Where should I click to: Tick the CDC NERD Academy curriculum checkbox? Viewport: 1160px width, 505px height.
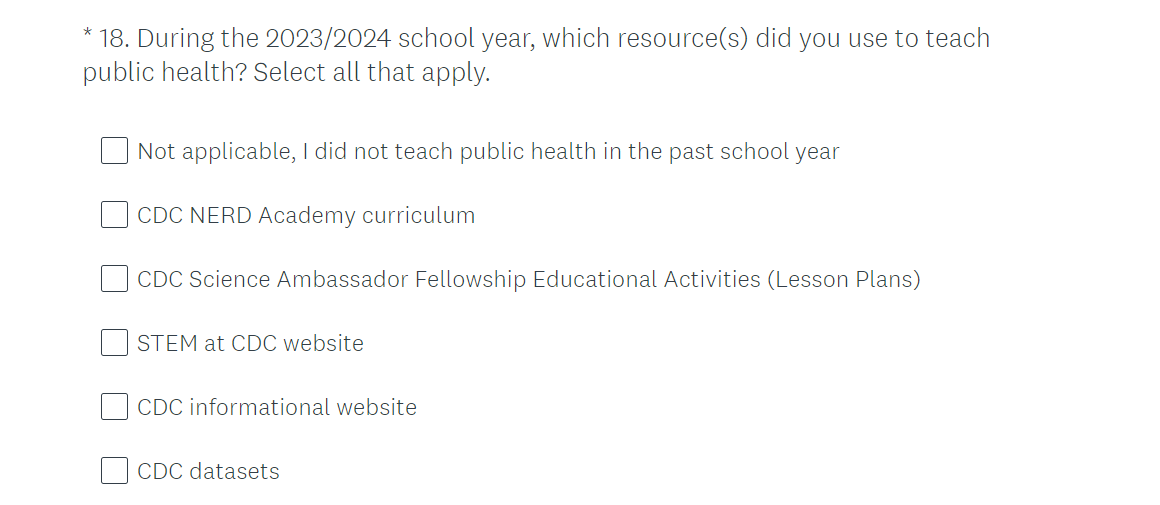click(114, 215)
